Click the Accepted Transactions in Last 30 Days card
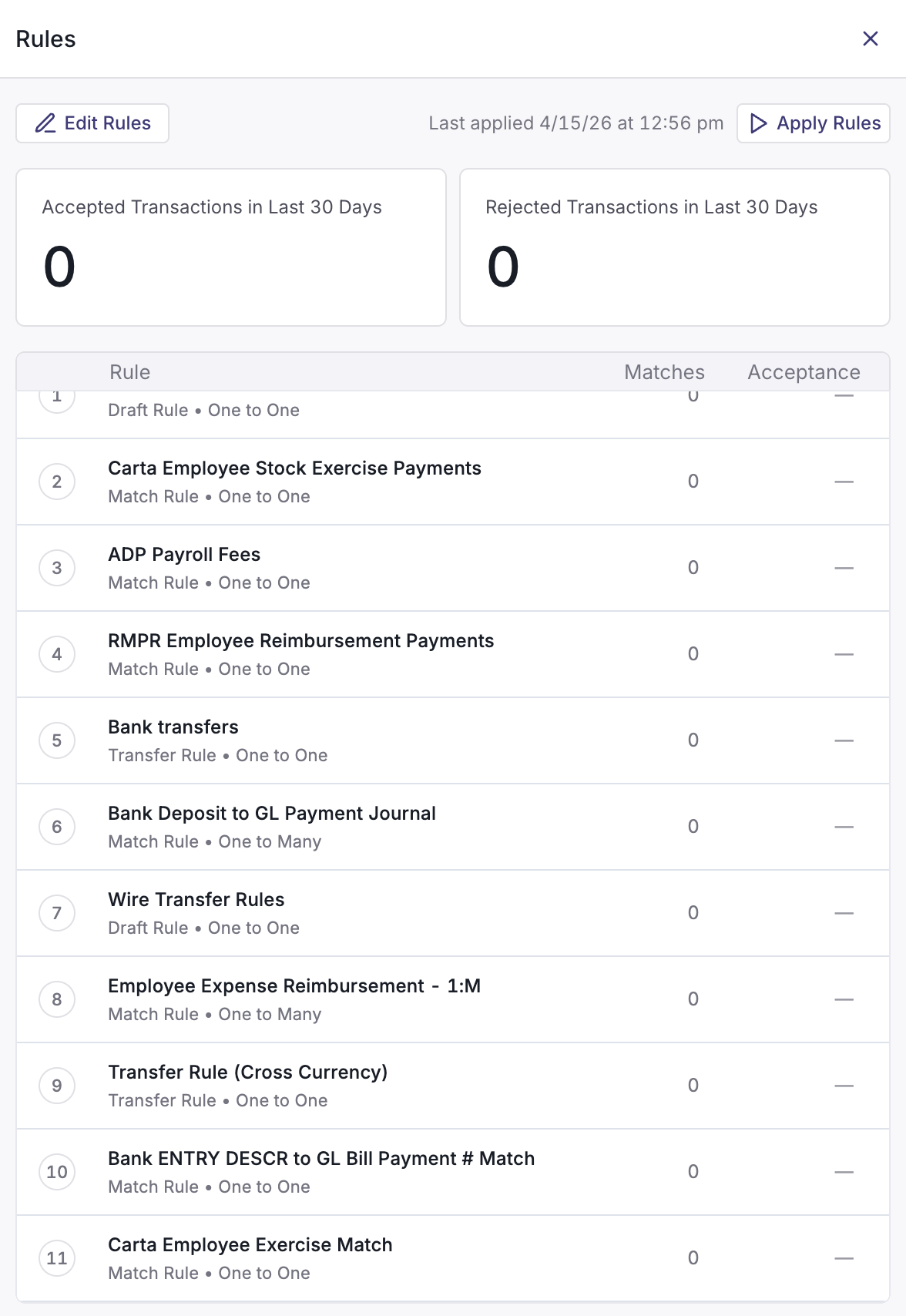Image resolution: width=906 pixels, height=1316 pixels. [x=231, y=247]
